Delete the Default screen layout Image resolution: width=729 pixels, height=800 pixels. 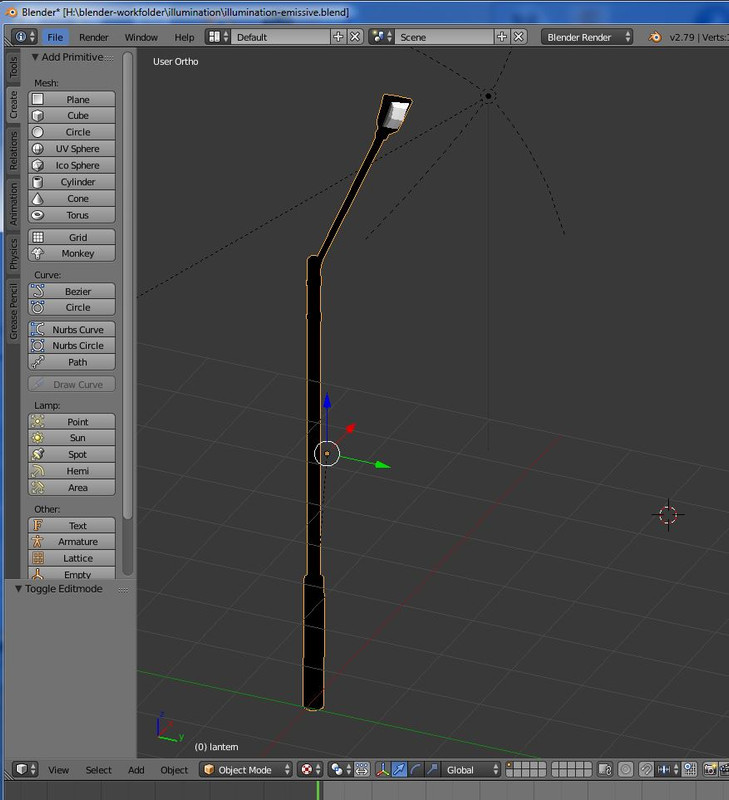[x=355, y=37]
